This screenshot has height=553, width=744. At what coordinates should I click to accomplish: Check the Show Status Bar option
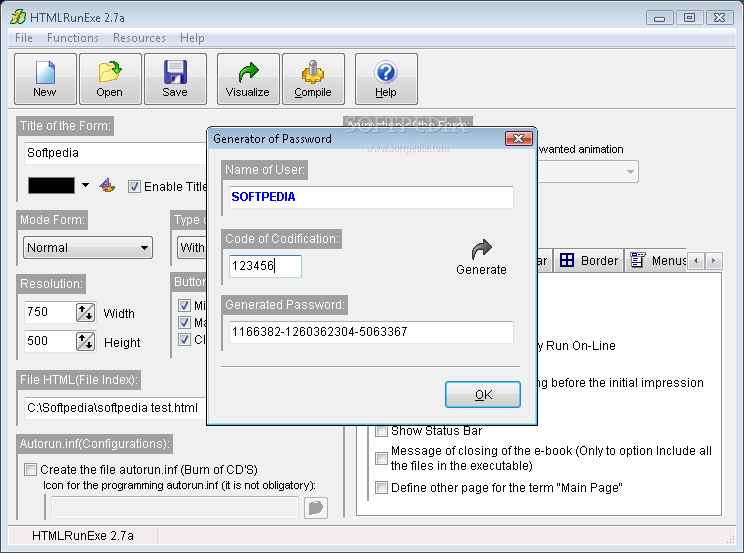click(381, 431)
